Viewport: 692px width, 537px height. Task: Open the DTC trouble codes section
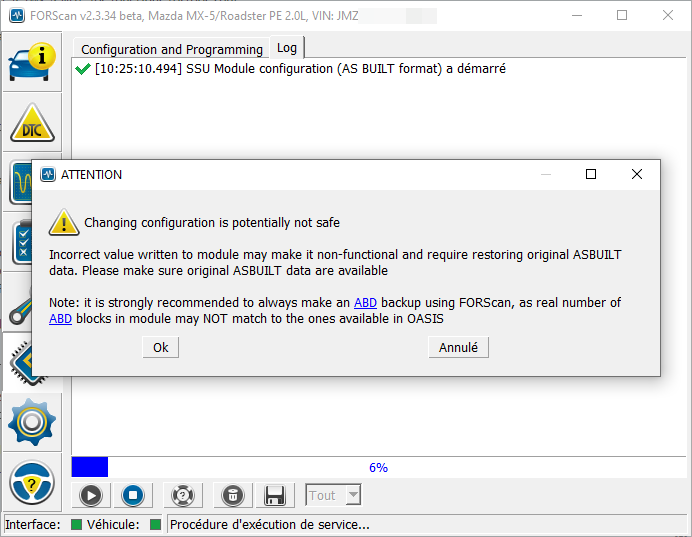[x=32, y=122]
